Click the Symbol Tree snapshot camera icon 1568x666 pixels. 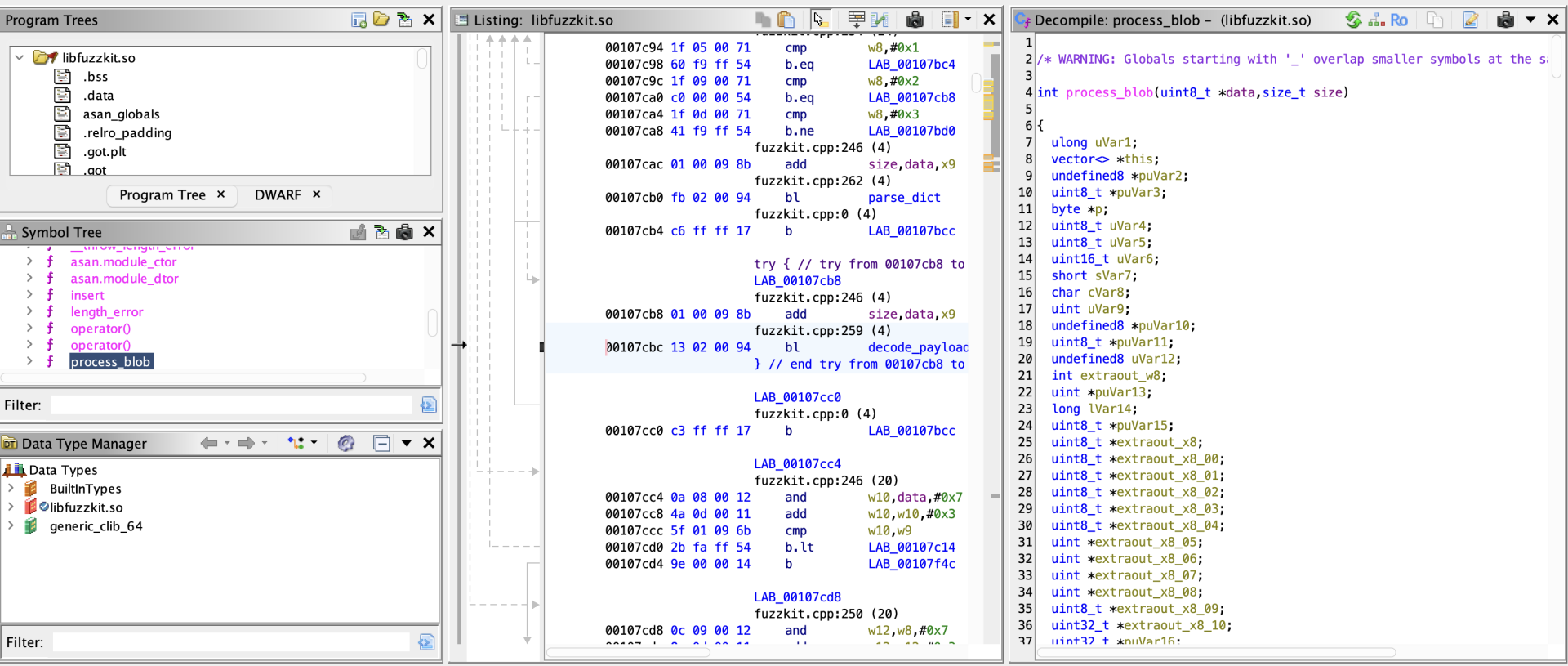click(x=404, y=232)
